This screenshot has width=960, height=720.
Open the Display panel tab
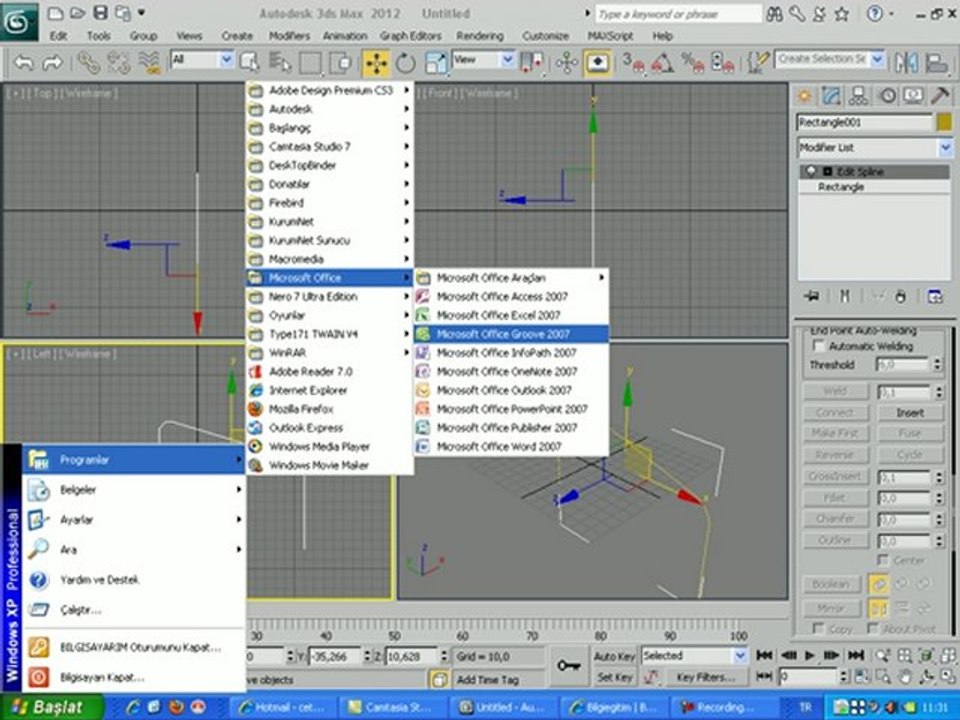pyautogui.click(x=914, y=96)
